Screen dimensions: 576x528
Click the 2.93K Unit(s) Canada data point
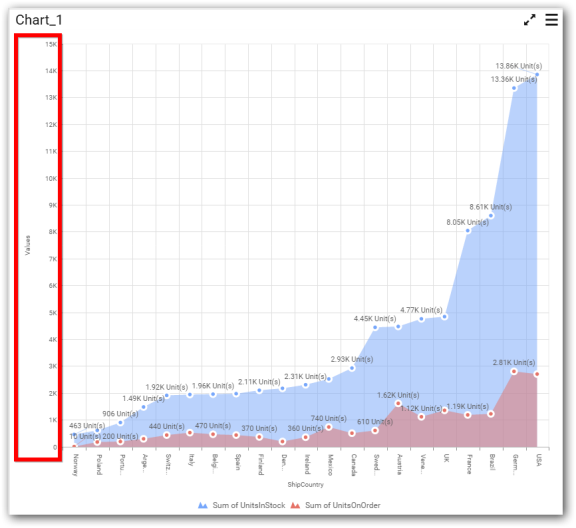[352, 368]
